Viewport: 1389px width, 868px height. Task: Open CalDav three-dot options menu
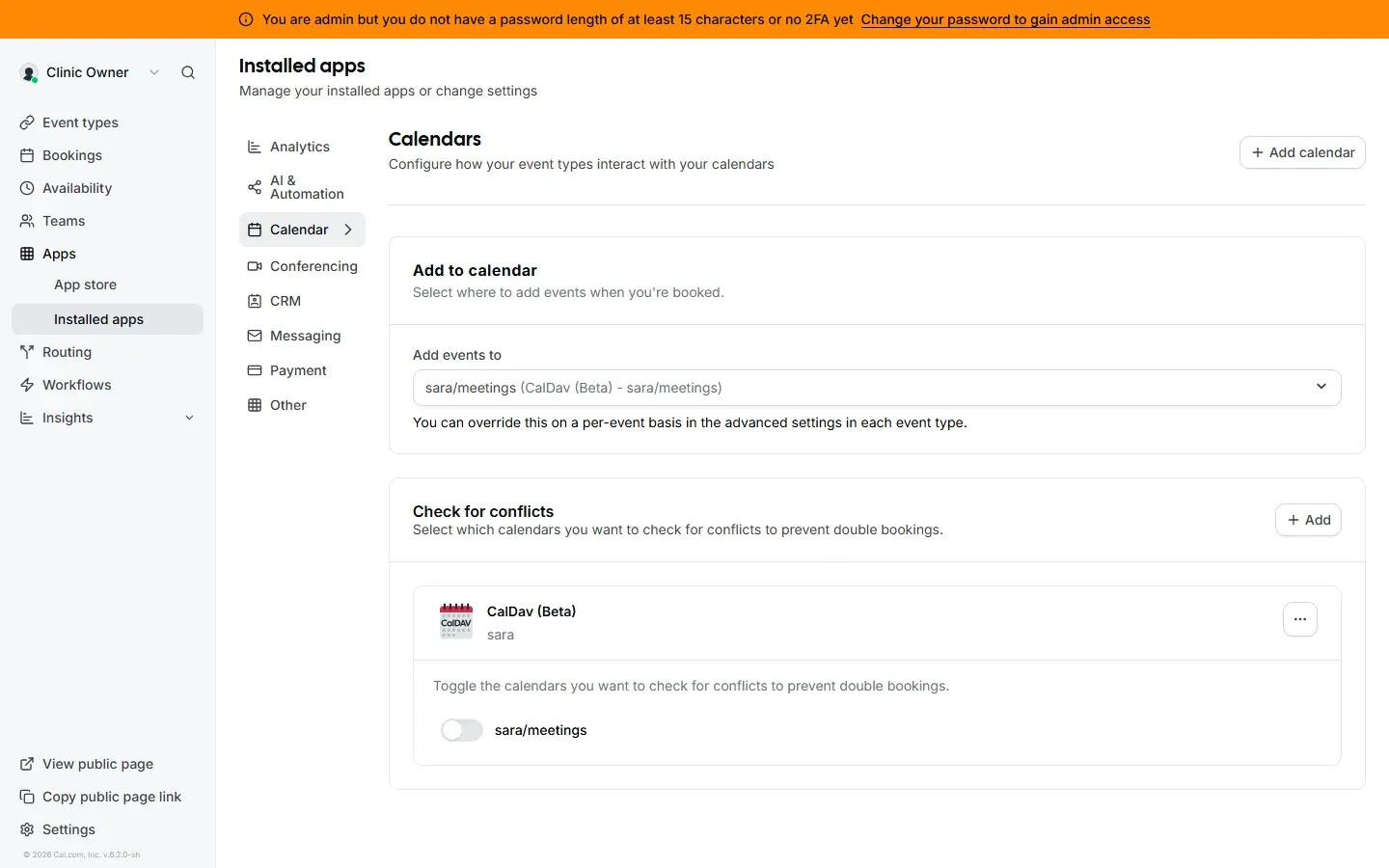[x=1300, y=619]
